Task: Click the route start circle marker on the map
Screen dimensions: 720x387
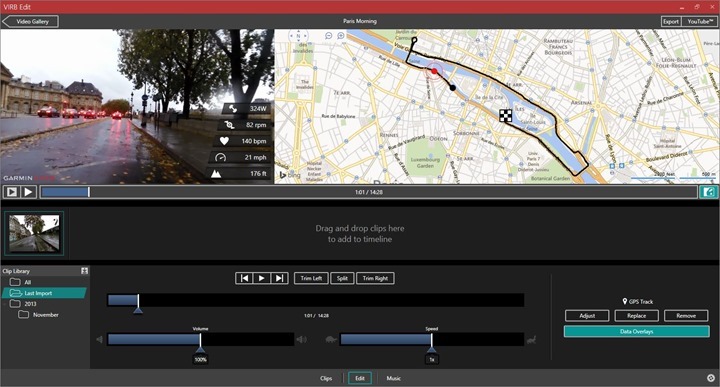Action: [414, 40]
